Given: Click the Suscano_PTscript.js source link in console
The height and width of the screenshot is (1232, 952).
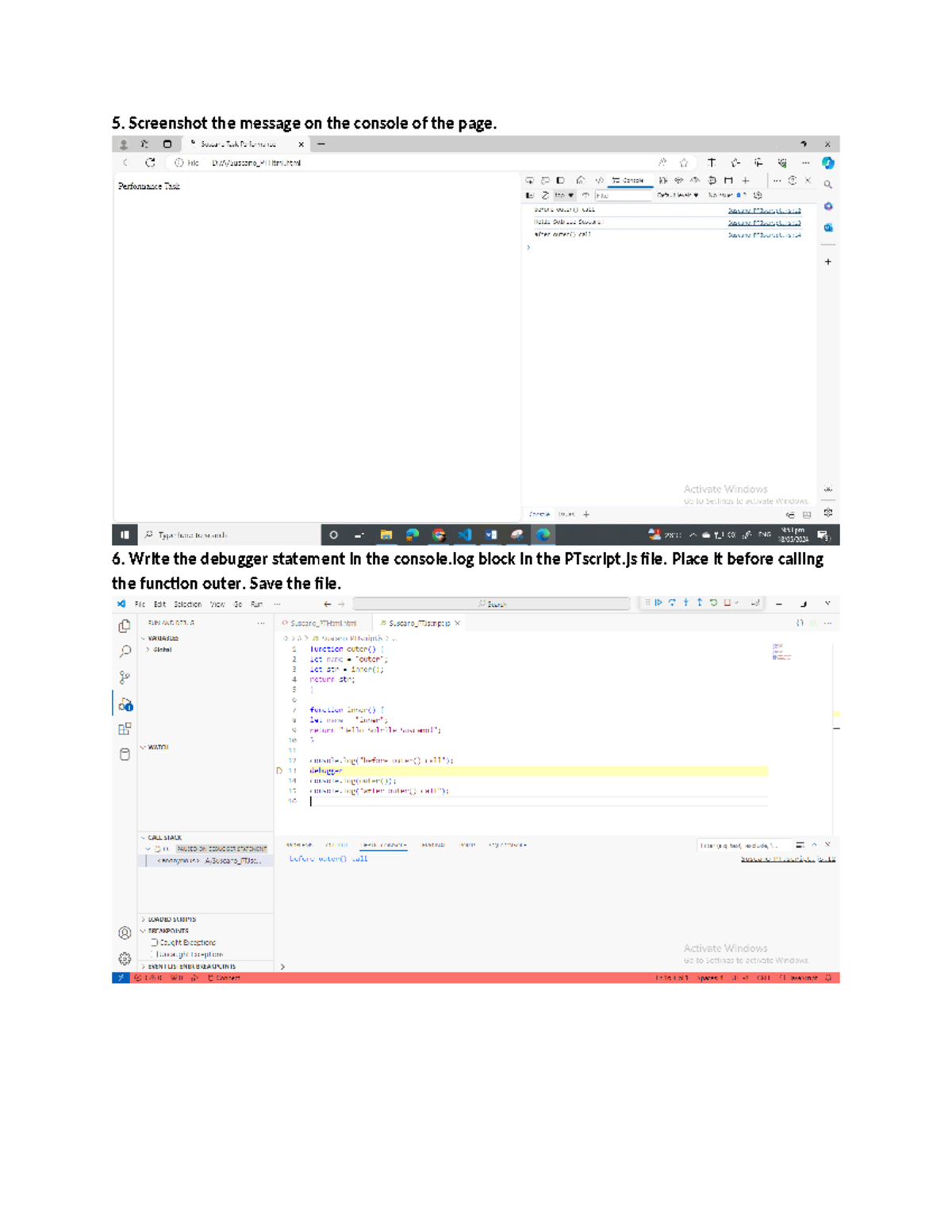Looking at the screenshot, I should [x=765, y=210].
